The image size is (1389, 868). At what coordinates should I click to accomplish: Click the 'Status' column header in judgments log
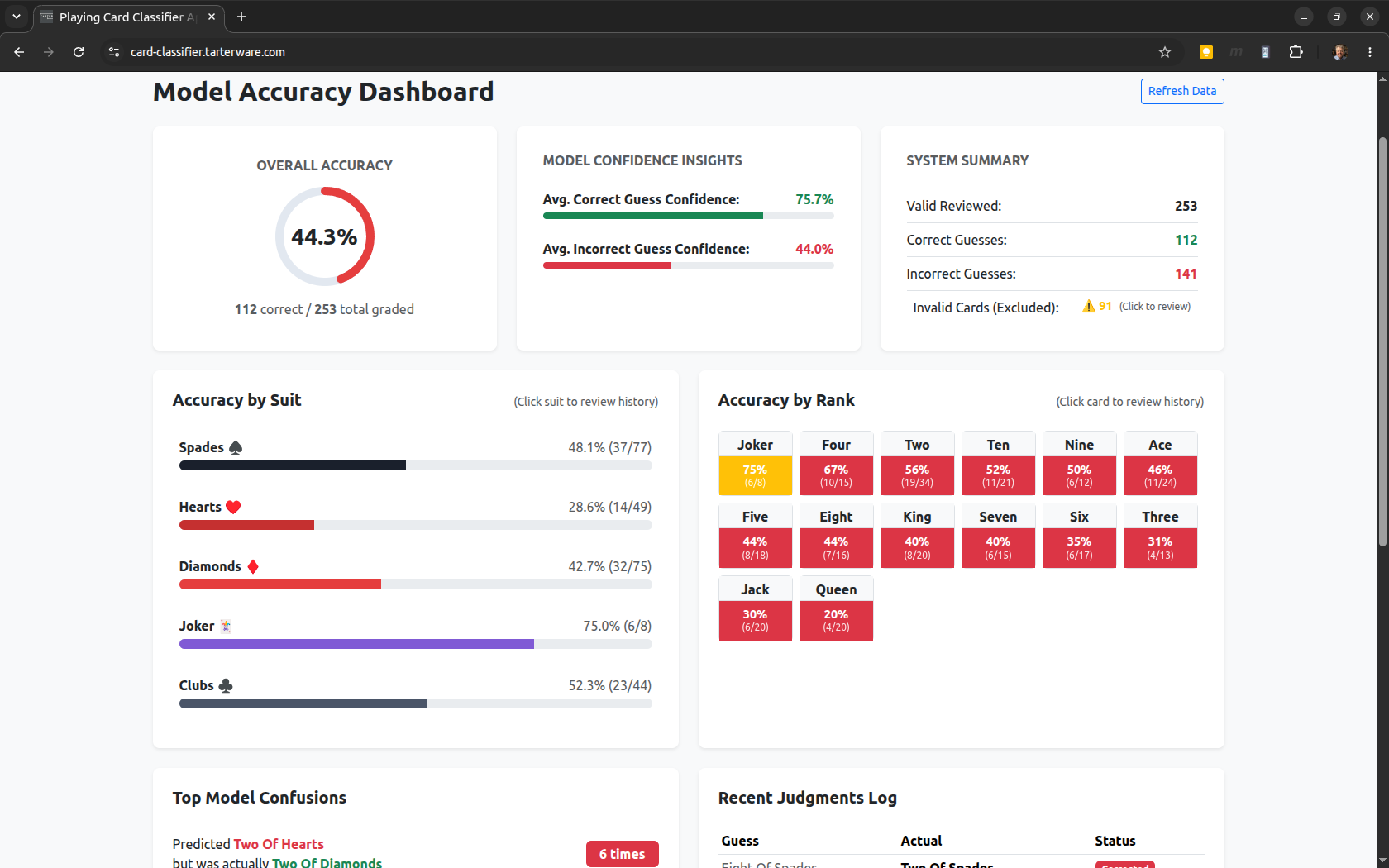[x=1115, y=841]
